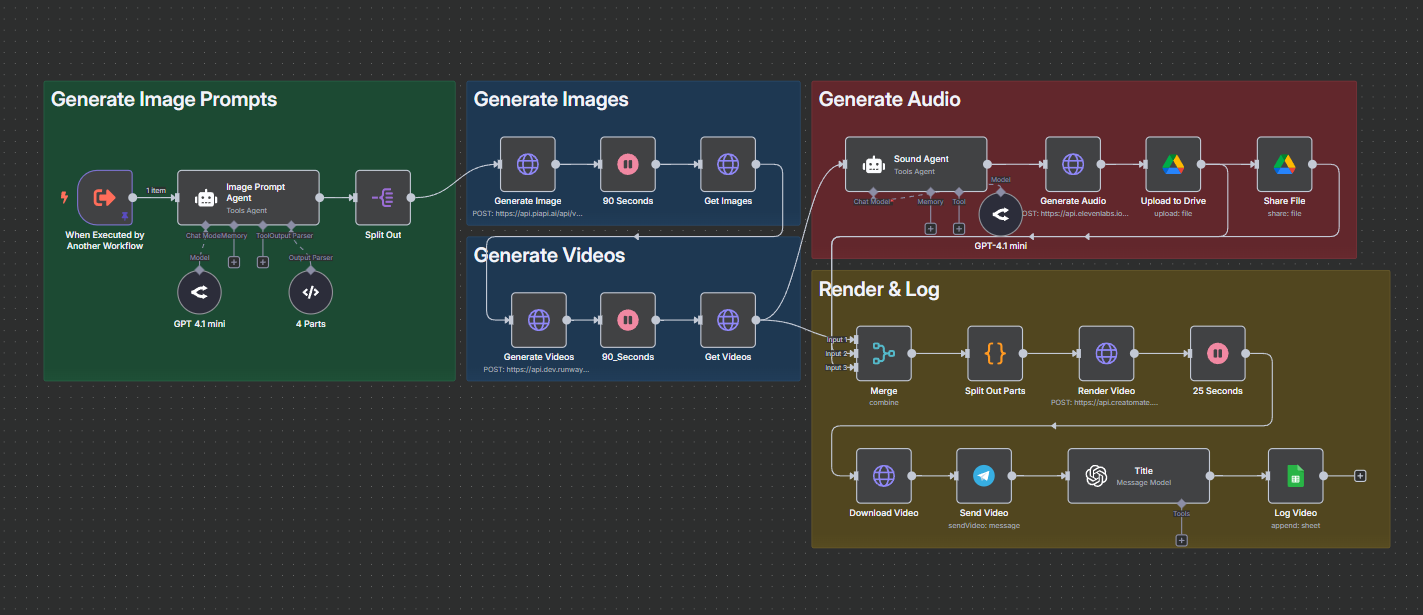
Task: Click the 90_Seconds wait node
Action: click(x=628, y=320)
